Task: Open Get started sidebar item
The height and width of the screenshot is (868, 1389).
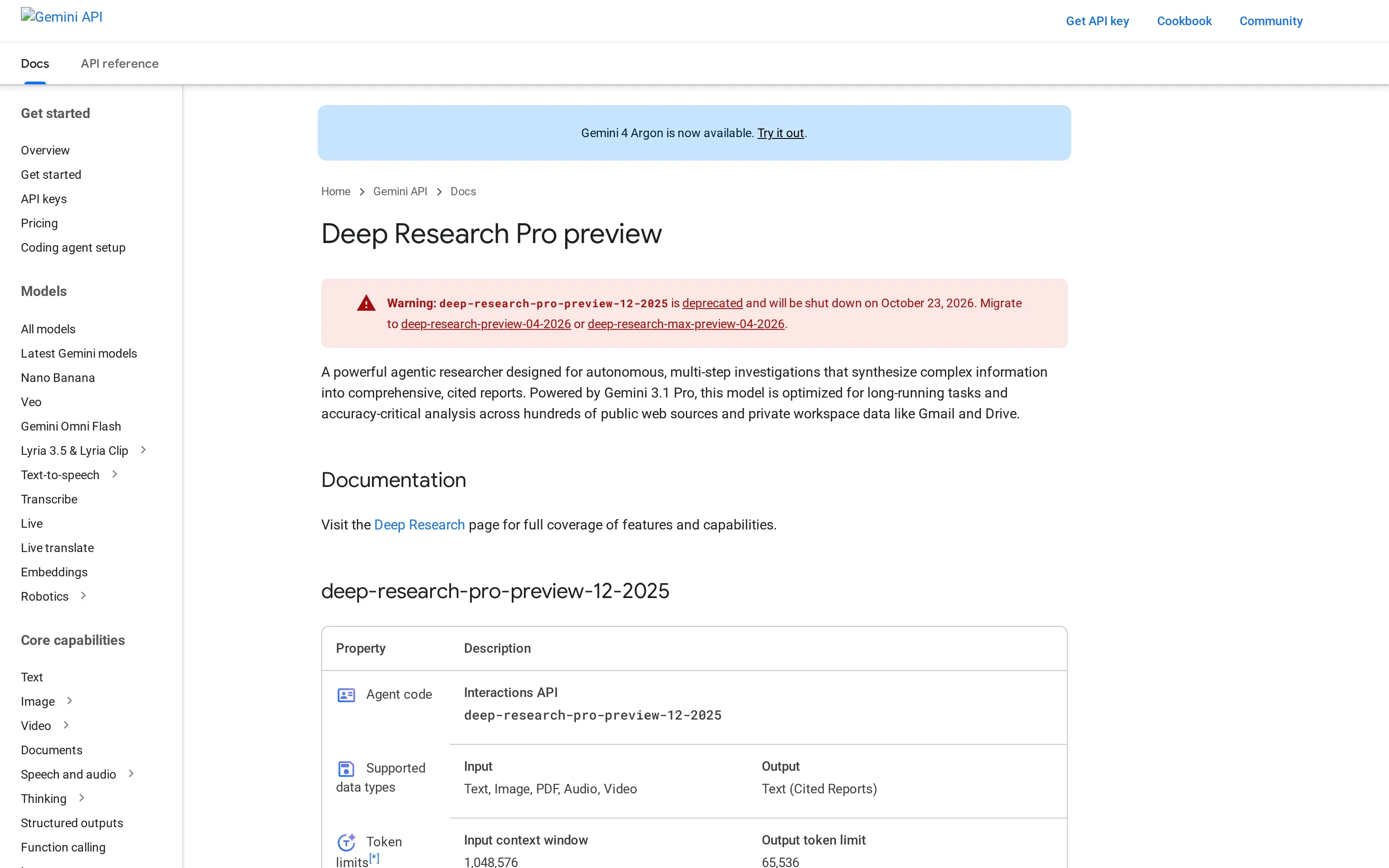Action: click(51, 174)
